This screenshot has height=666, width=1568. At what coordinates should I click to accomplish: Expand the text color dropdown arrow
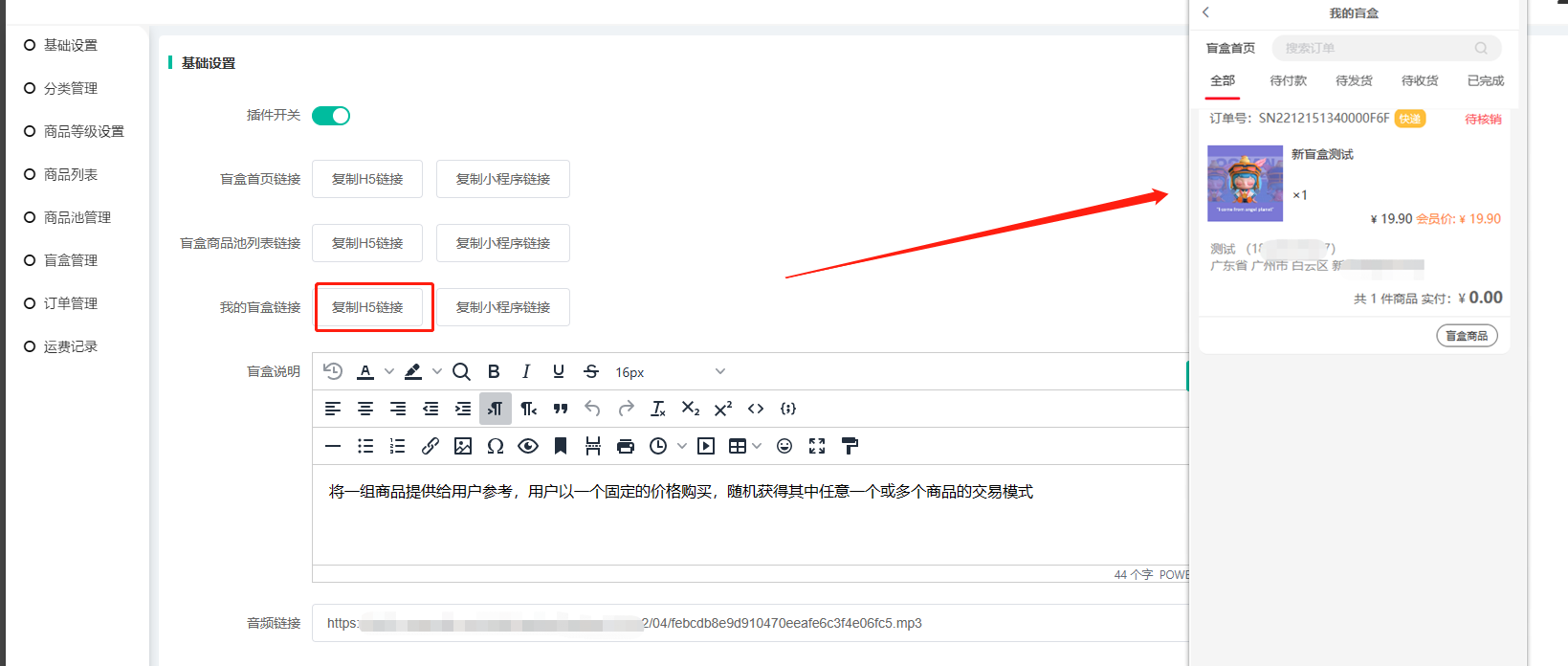389,371
